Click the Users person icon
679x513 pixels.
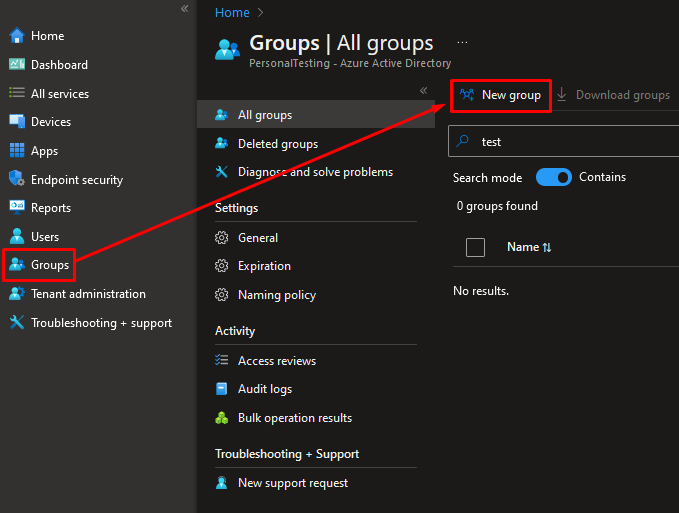[x=17, y=236]
